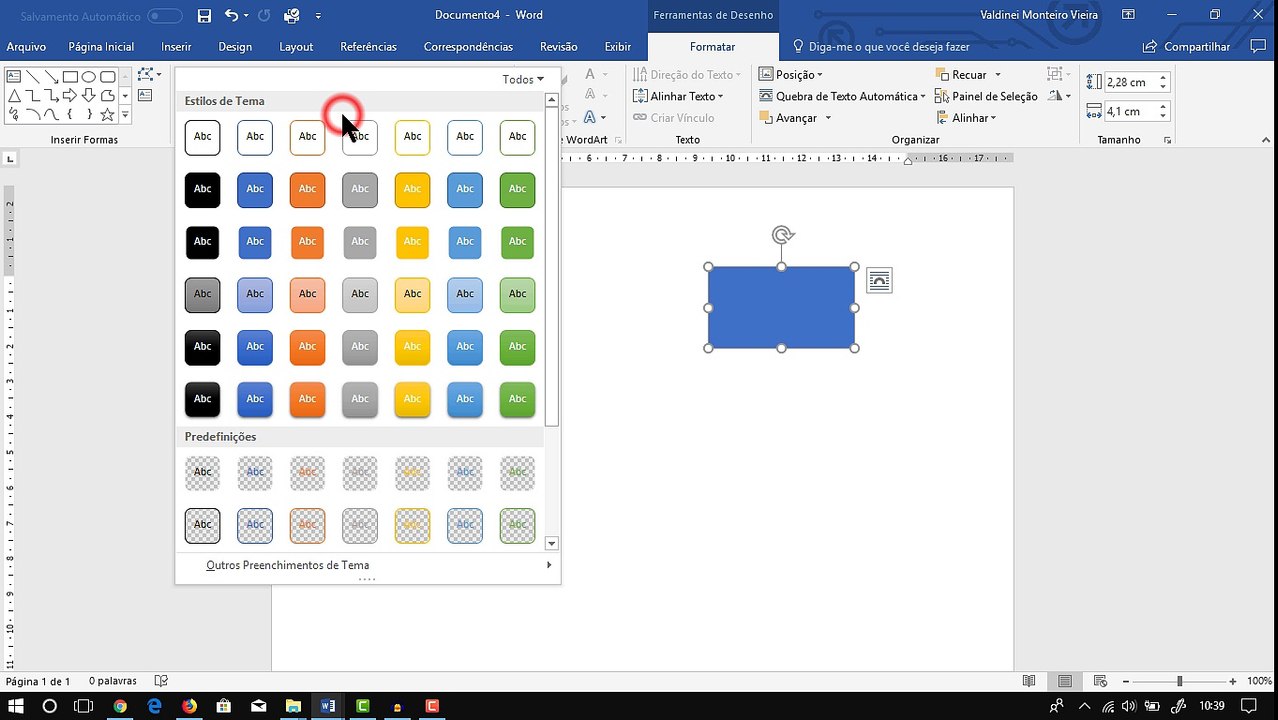Click Diga-me o que você deseja fazer

(x=880, y=46)
